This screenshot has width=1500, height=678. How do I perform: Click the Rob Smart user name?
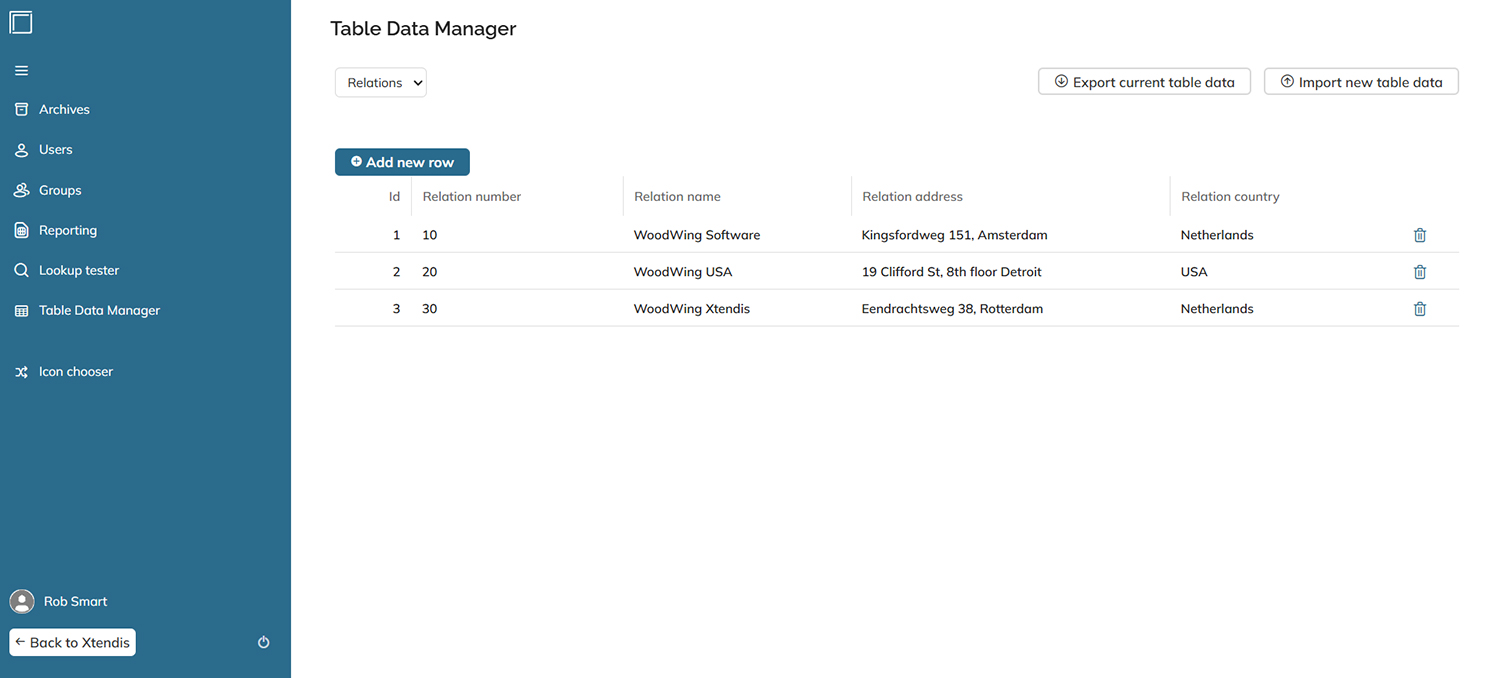[75, 601]
